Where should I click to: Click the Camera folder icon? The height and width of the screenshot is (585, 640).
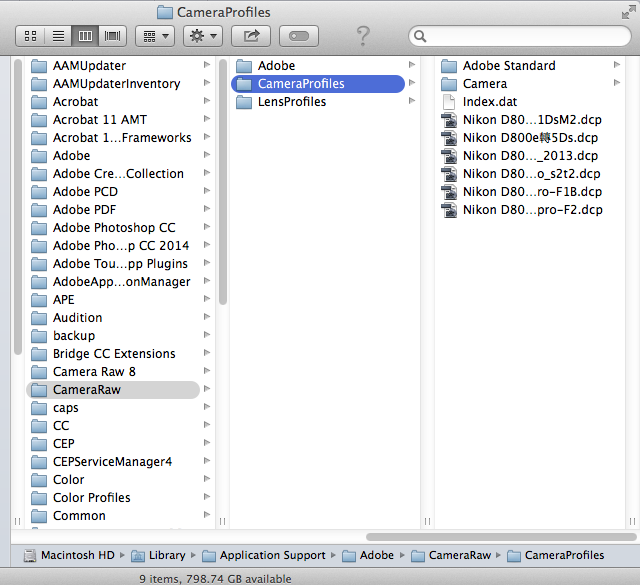[x=449, y=84]
